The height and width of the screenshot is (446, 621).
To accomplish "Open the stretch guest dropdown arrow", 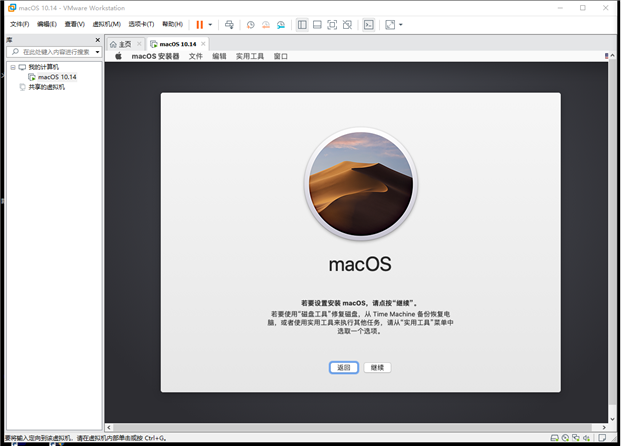I will [401, 25].
